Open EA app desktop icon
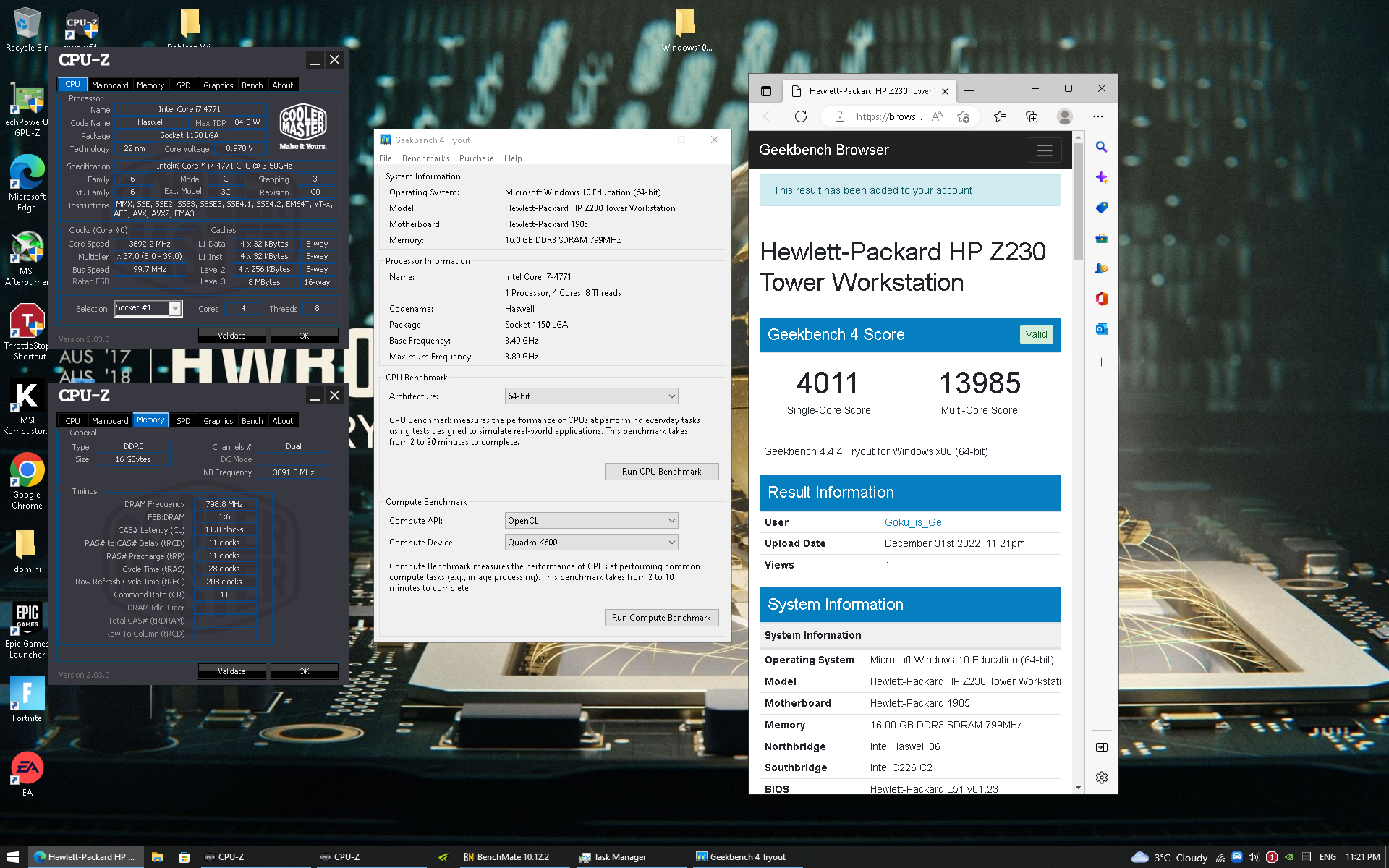The height and width of the screenshot is (868, 1389). click(27, 773)
